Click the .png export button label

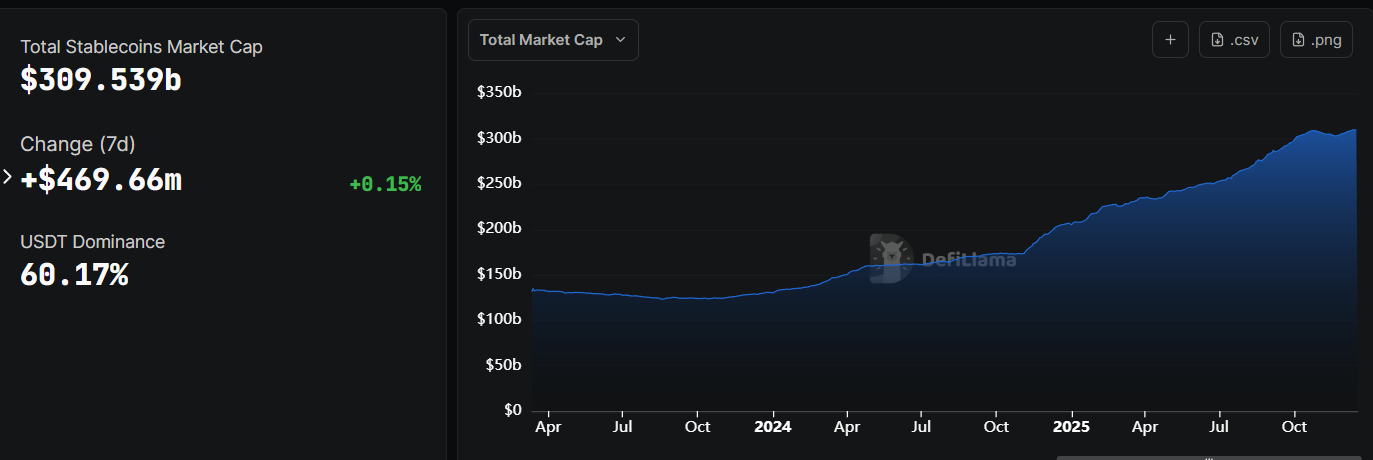(x=1325, y=40)
